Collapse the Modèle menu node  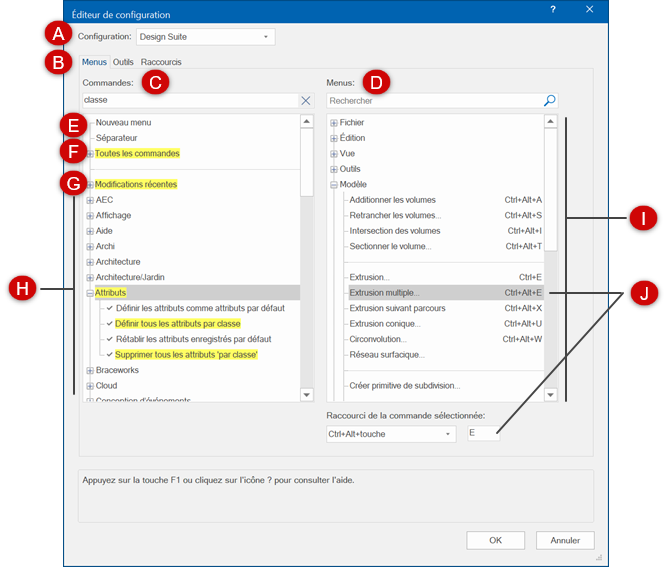[x=333, y=185]
